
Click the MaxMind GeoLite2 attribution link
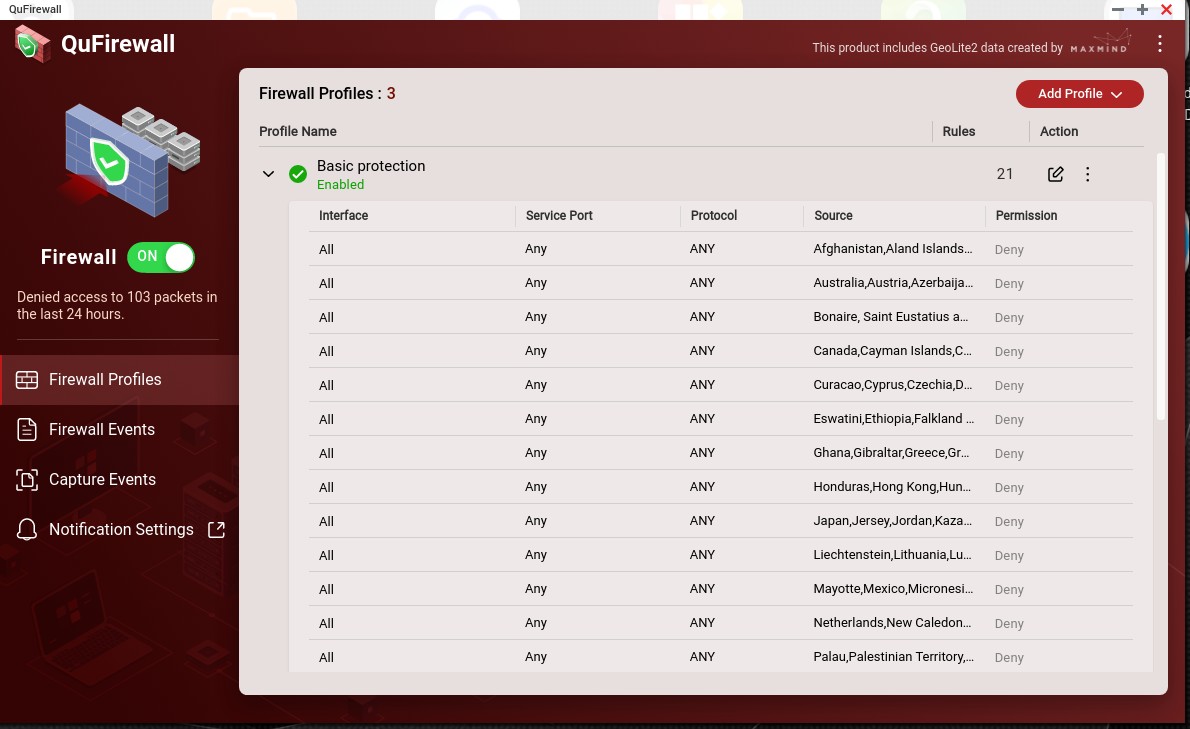[1098, 46]
